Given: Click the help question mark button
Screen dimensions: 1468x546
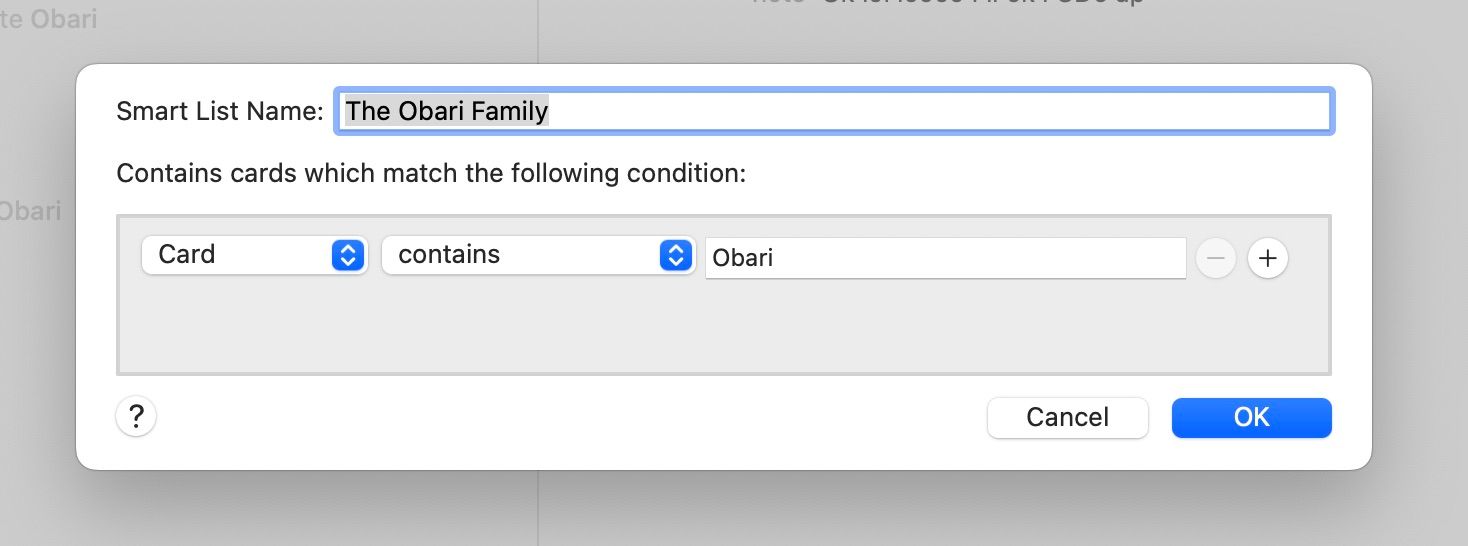Looking at the screenshot, I should pyautogui.click(x=136, y=416).
